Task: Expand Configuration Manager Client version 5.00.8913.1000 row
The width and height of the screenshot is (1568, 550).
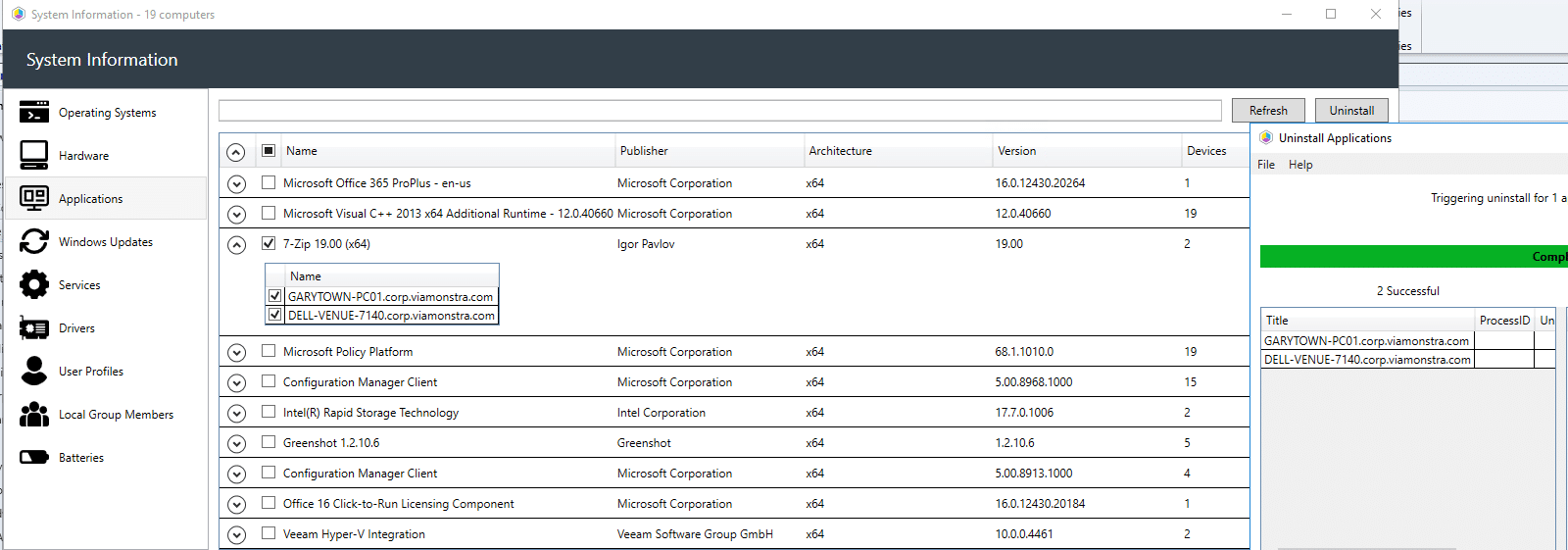Action: click(x=236, y=474)
